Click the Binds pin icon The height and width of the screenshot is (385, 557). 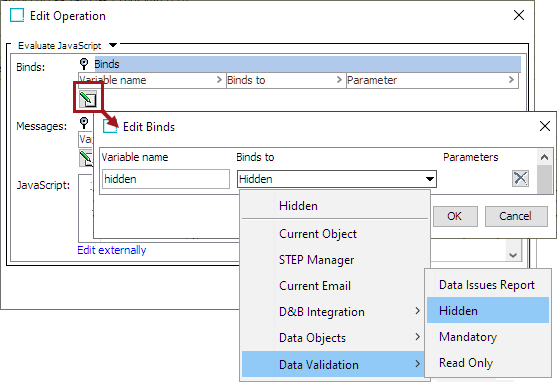84,64
